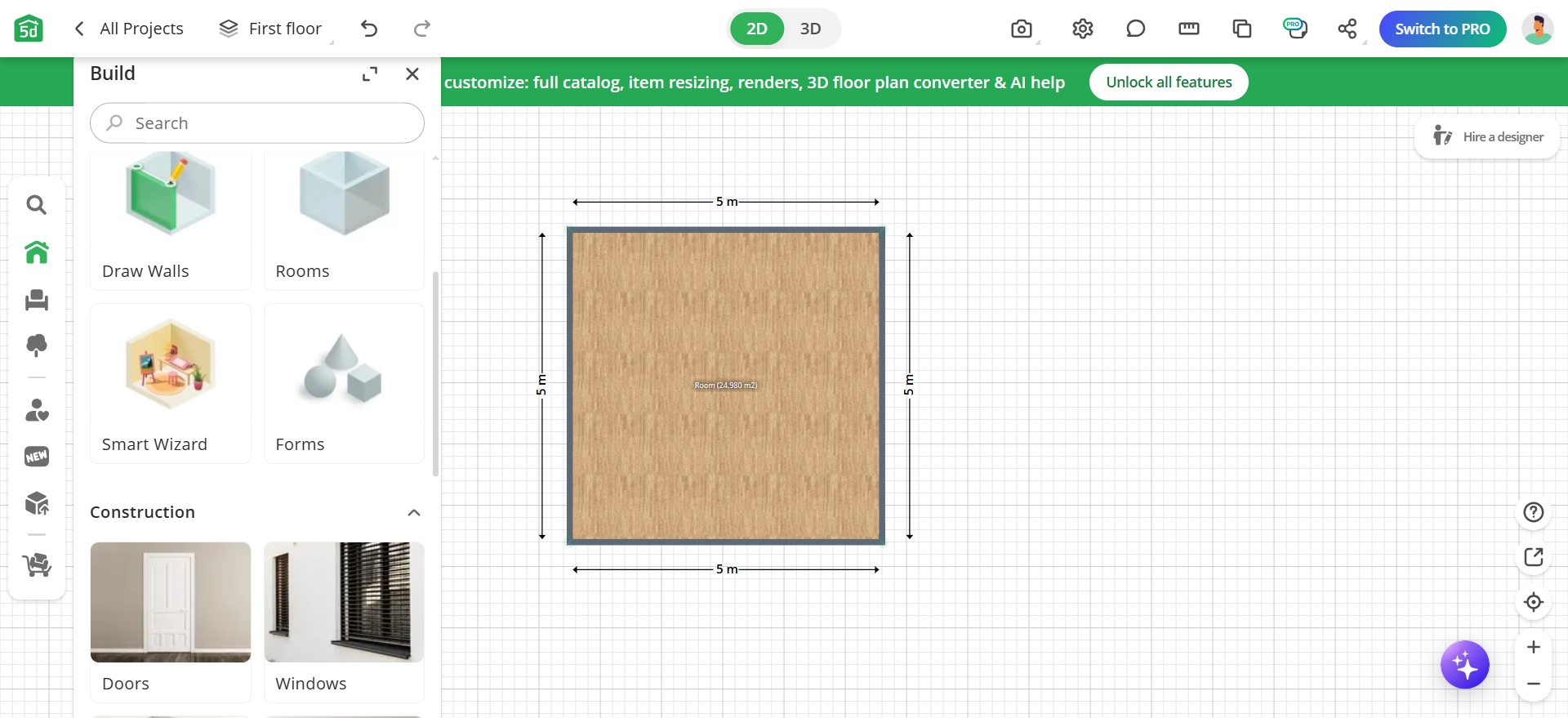Image resolution: width=1568 pixels, height=718 pixels.
Task: Click the Unlock all features button
Action: [x=1168, y=83]
